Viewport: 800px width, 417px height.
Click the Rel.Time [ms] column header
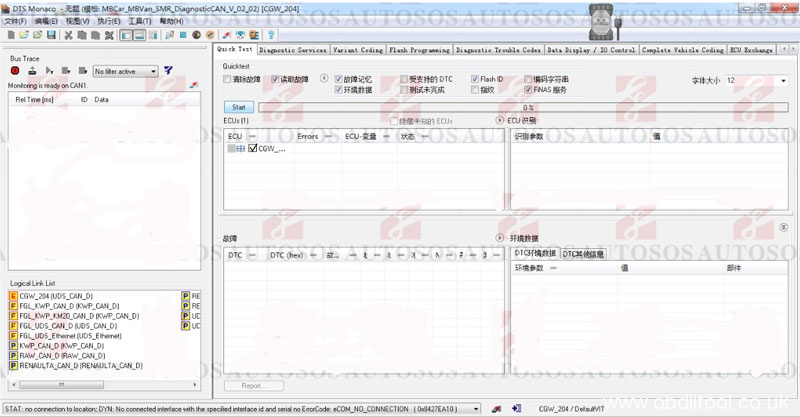[x=34, y=100]
